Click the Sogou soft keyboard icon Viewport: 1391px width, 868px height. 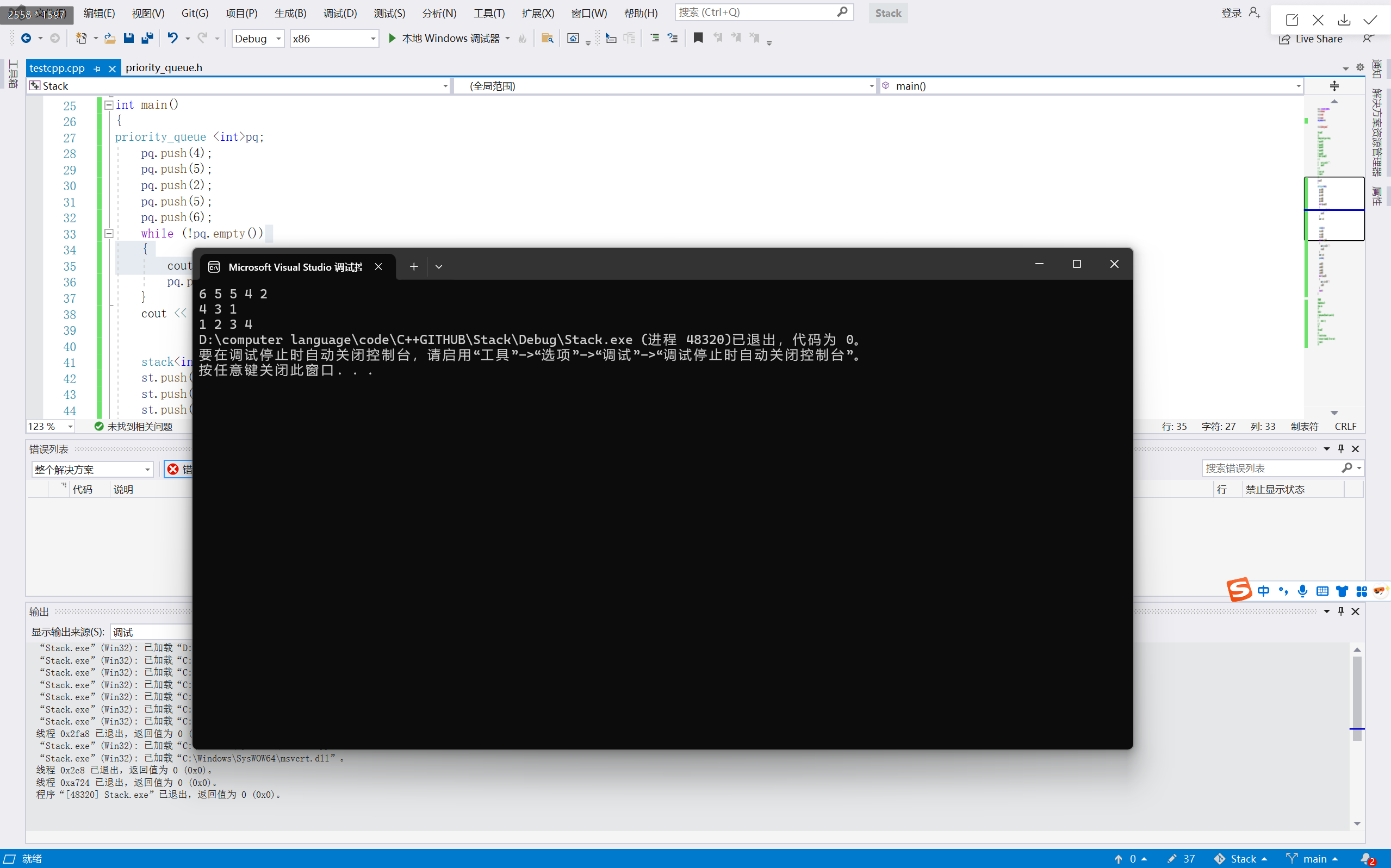tap(1322, 591)
